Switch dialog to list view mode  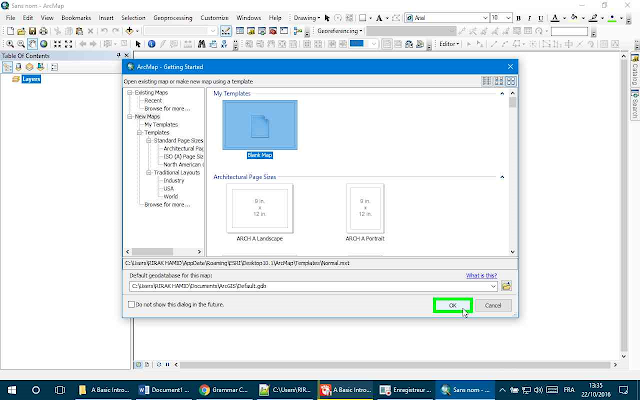coord(487,81)
